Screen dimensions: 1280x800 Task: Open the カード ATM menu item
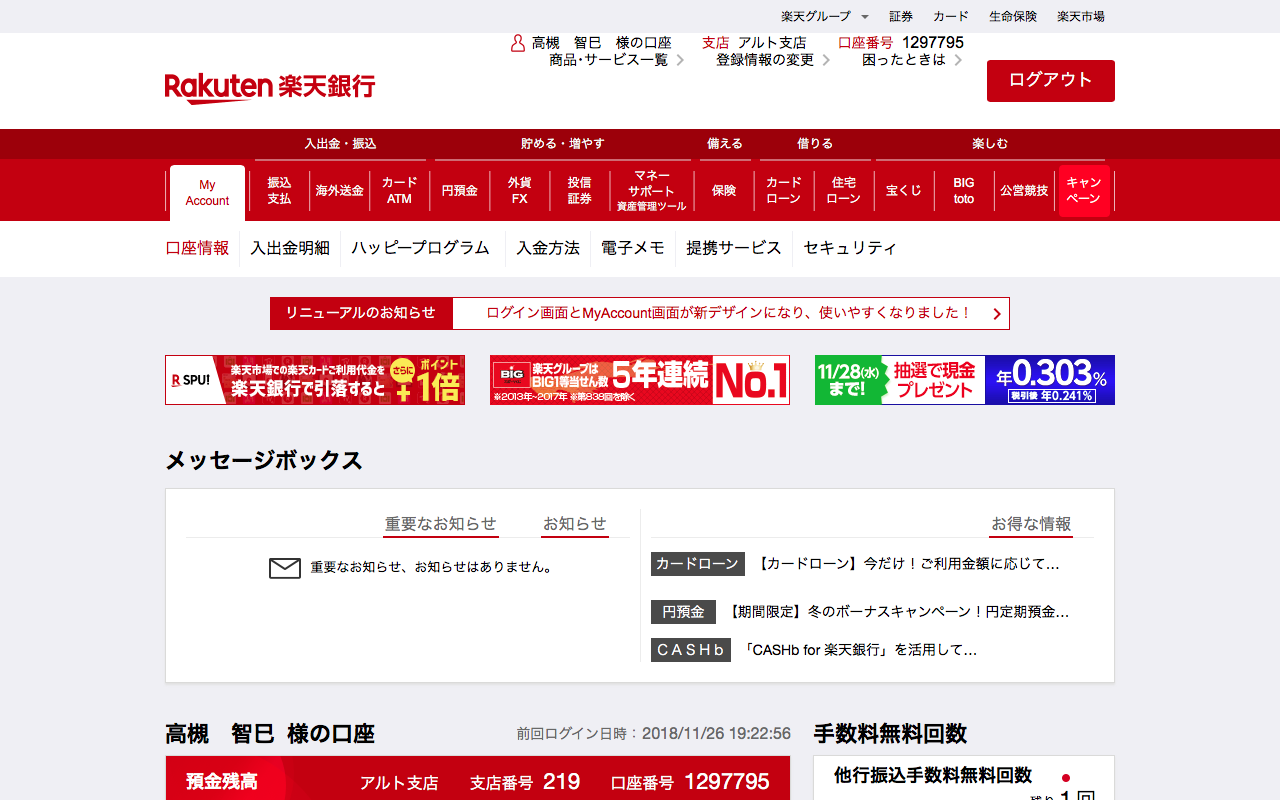point(399,191)
